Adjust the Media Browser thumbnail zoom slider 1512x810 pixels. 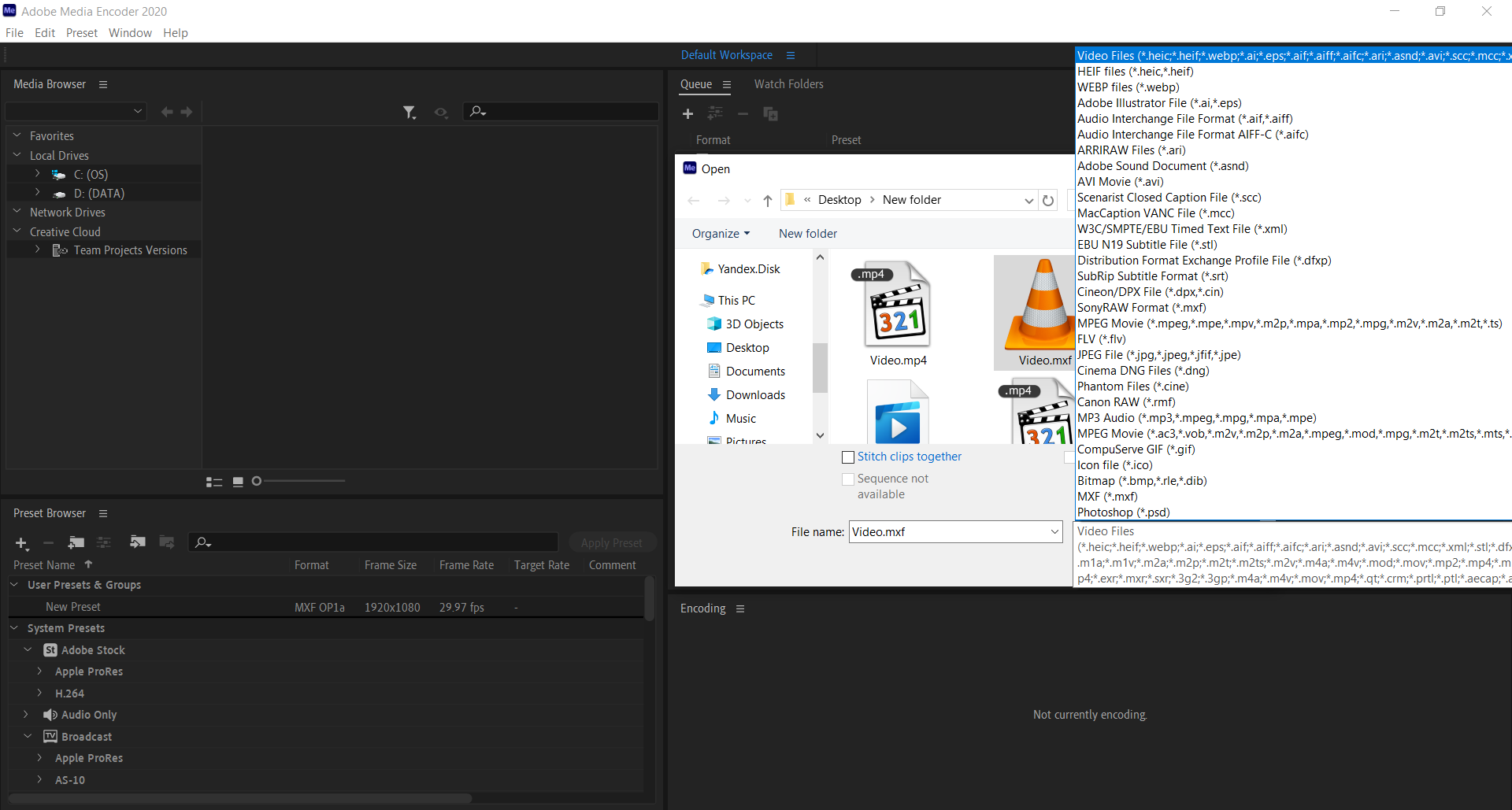257,481
